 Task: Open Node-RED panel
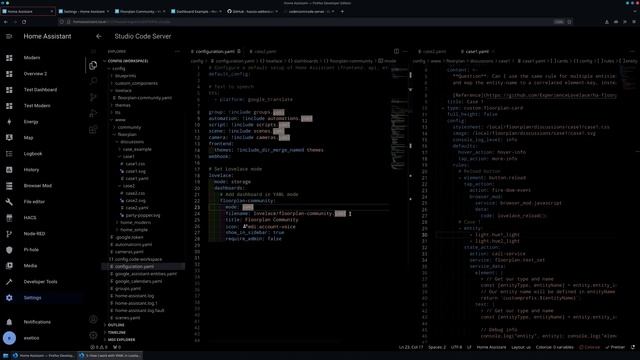(34, 234)
